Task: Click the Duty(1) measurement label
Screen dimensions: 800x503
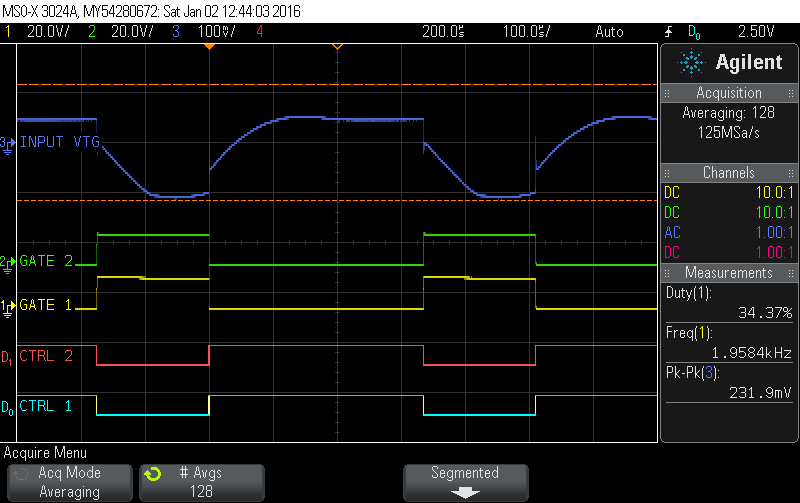Action: pyautogui.click(x=688, y=293)
